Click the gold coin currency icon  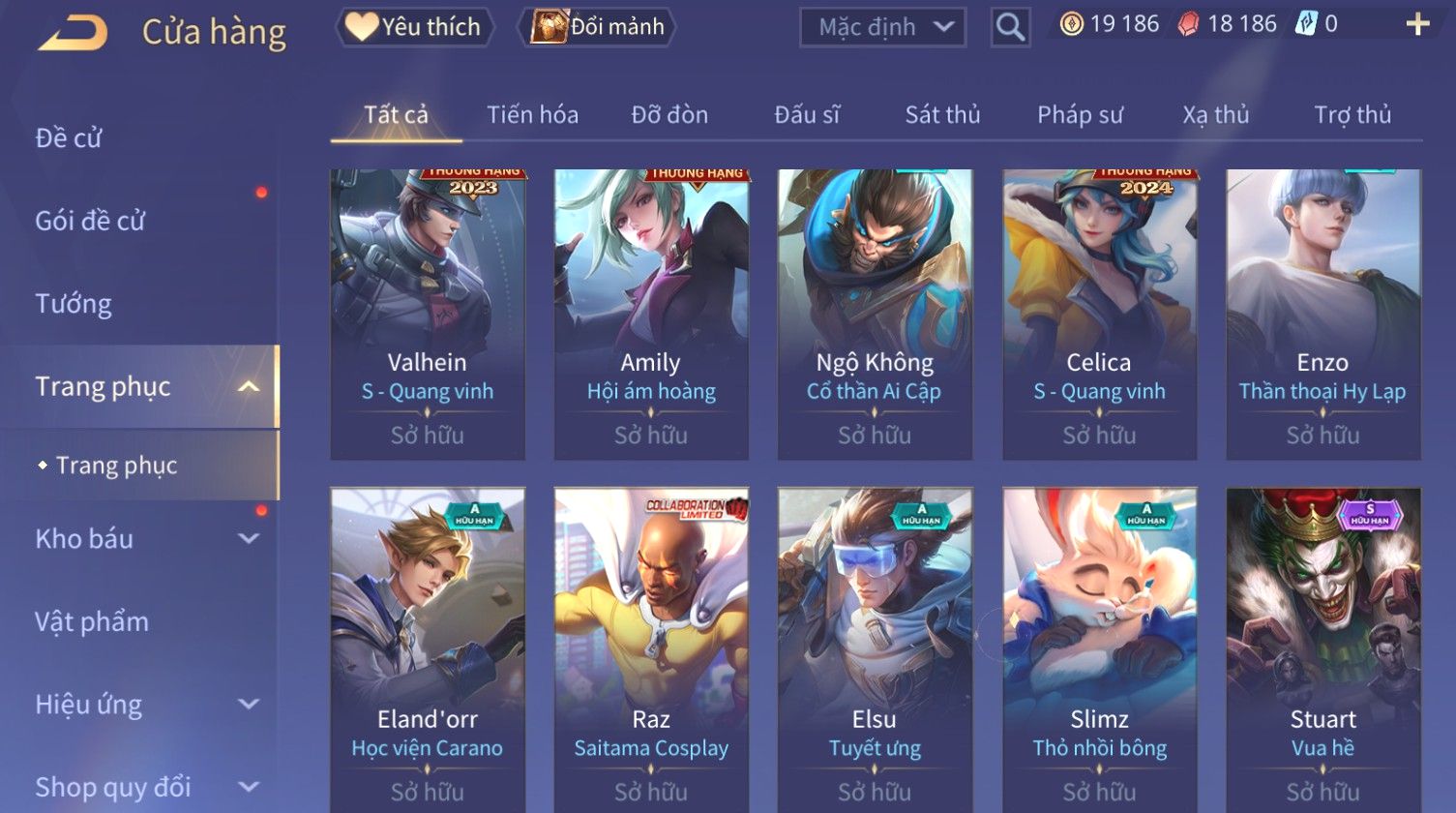coord(1072,24)
